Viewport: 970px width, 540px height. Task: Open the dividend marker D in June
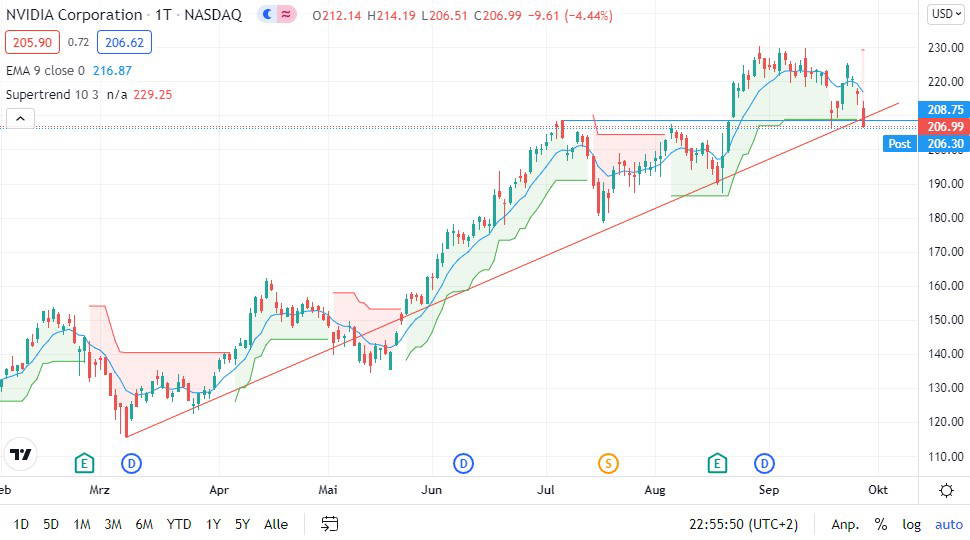463,463
